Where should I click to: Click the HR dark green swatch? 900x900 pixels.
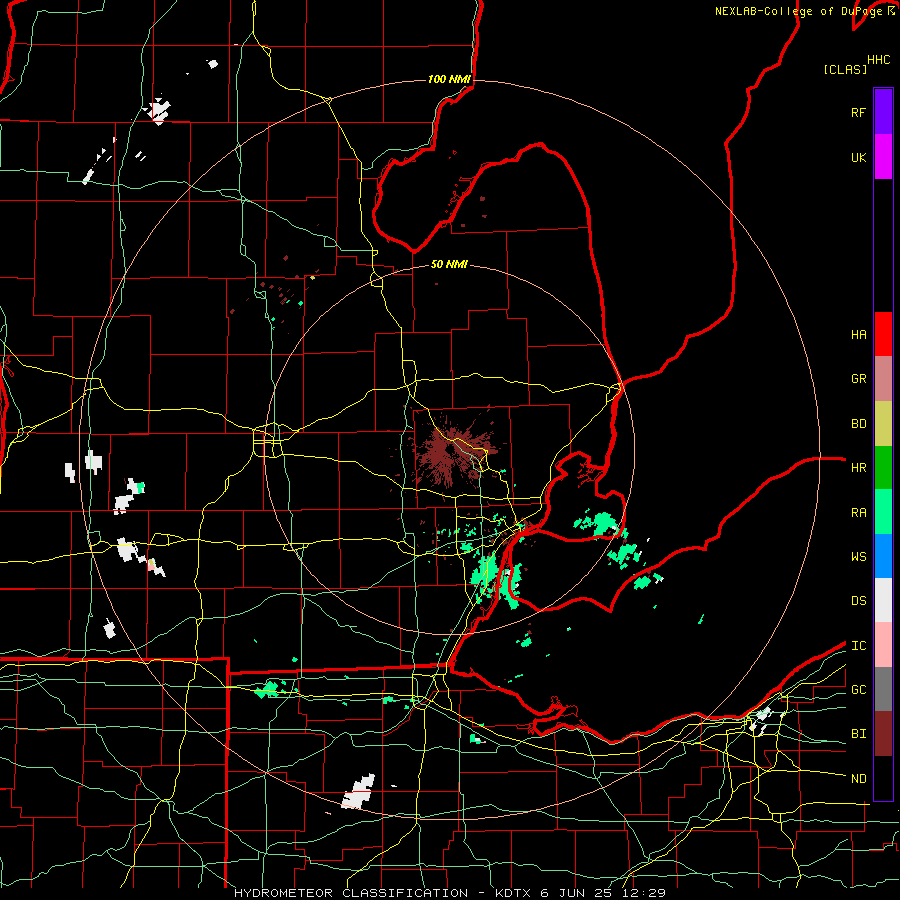[x=883, y=468]
